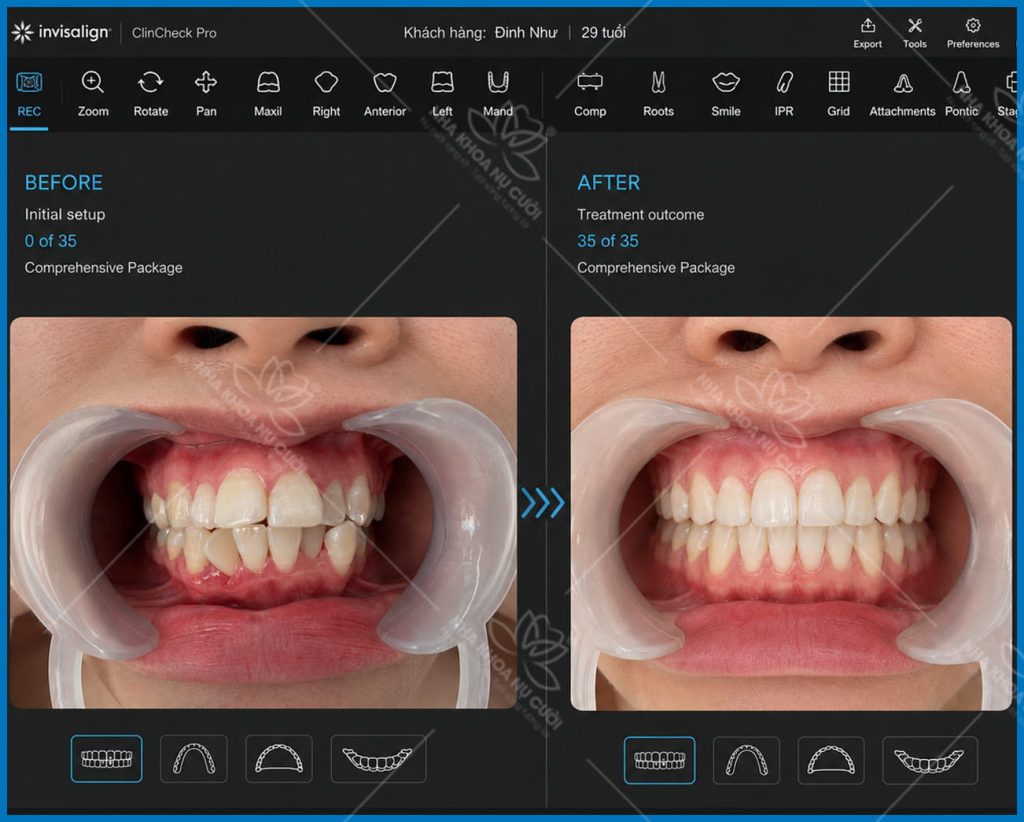1024x822 pixels.
Task: Select After smile view thumbnail
Action: pyautogui.click(x=929, y=760)
